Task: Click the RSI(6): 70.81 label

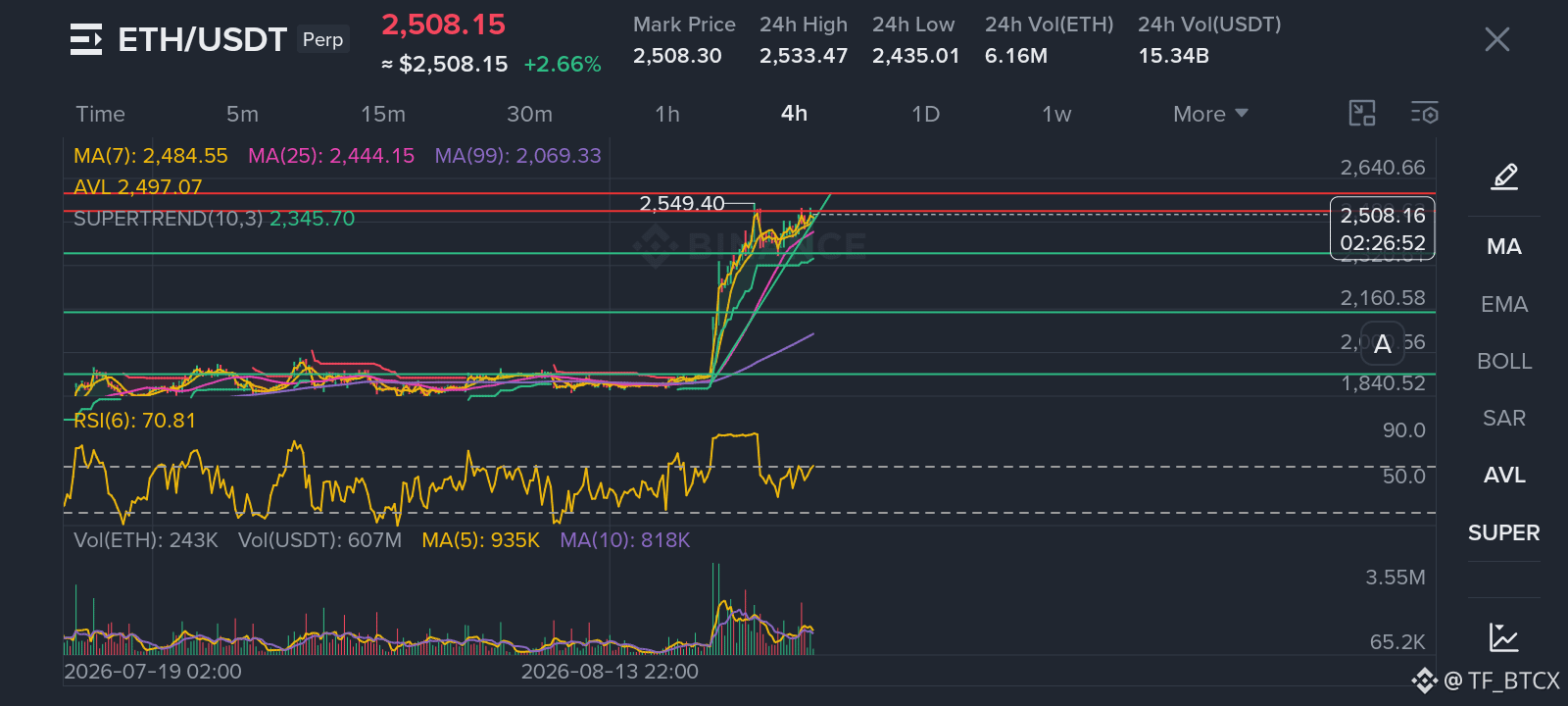Action: (135, 421)
